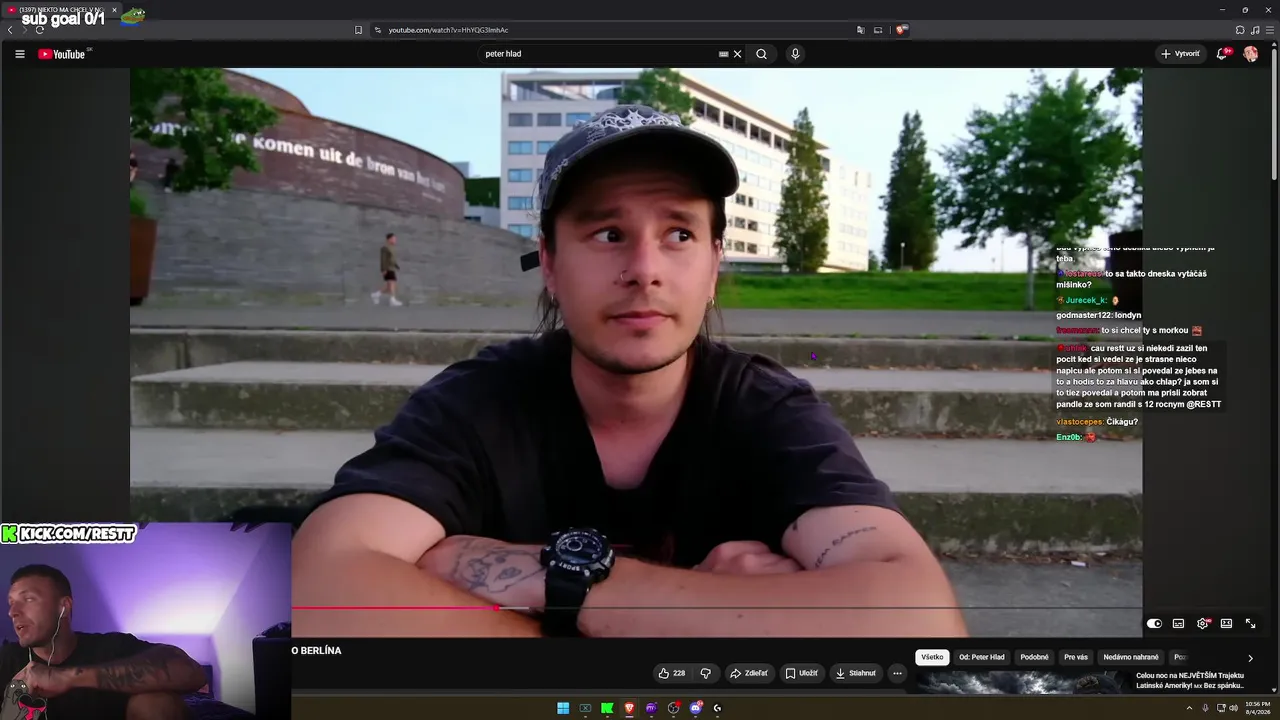Open the Windows Start button
This screenshot has height=720, width=1280.
[563, 708]
